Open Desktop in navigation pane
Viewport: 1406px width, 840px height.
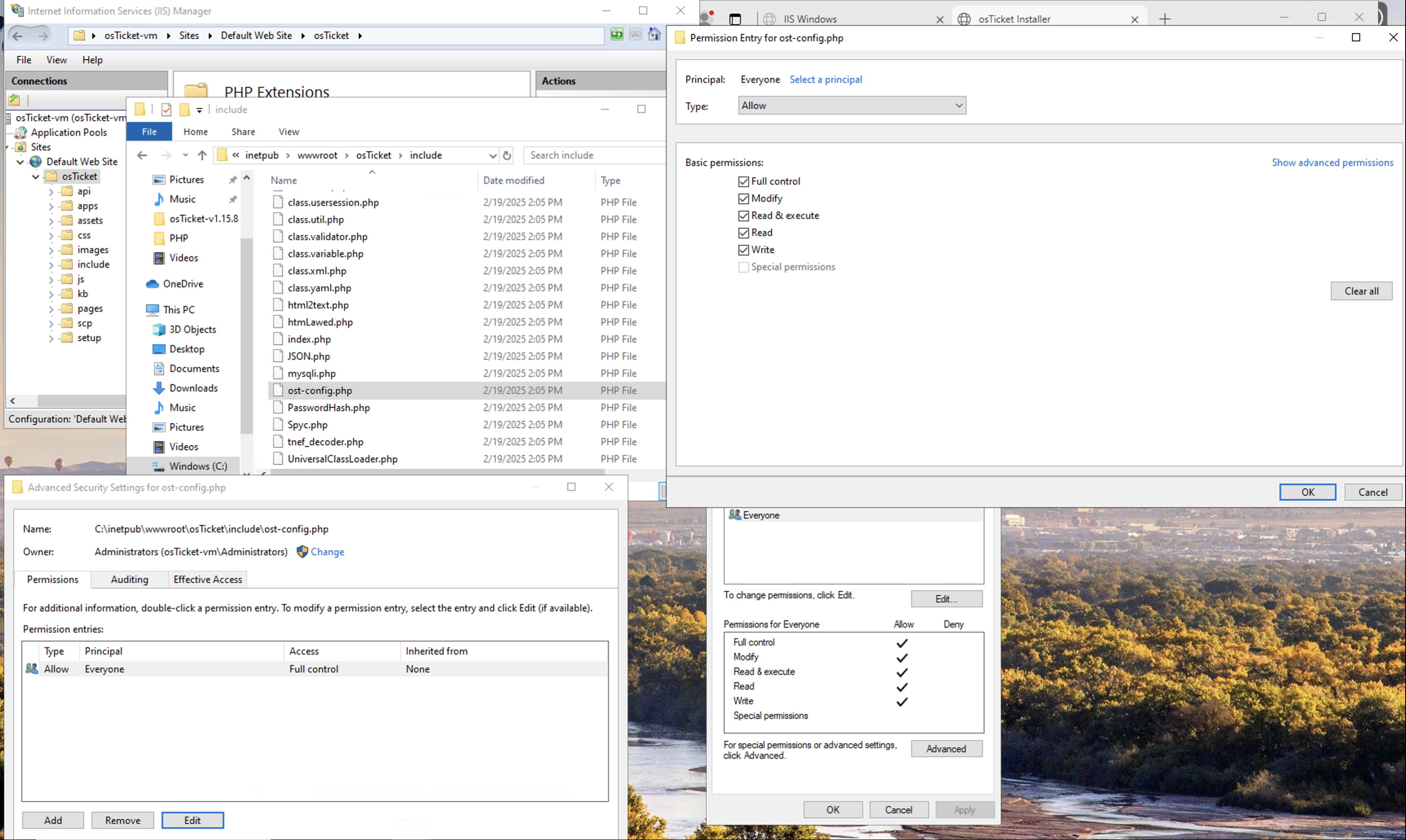[x=187, y=349]
